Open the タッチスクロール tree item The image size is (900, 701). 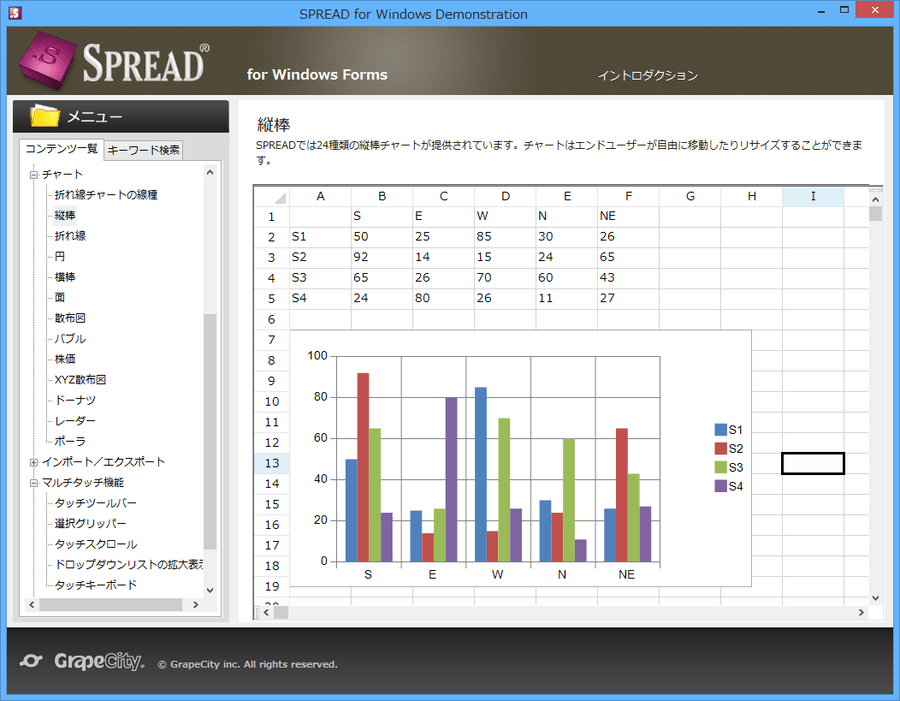pos(96,544)
